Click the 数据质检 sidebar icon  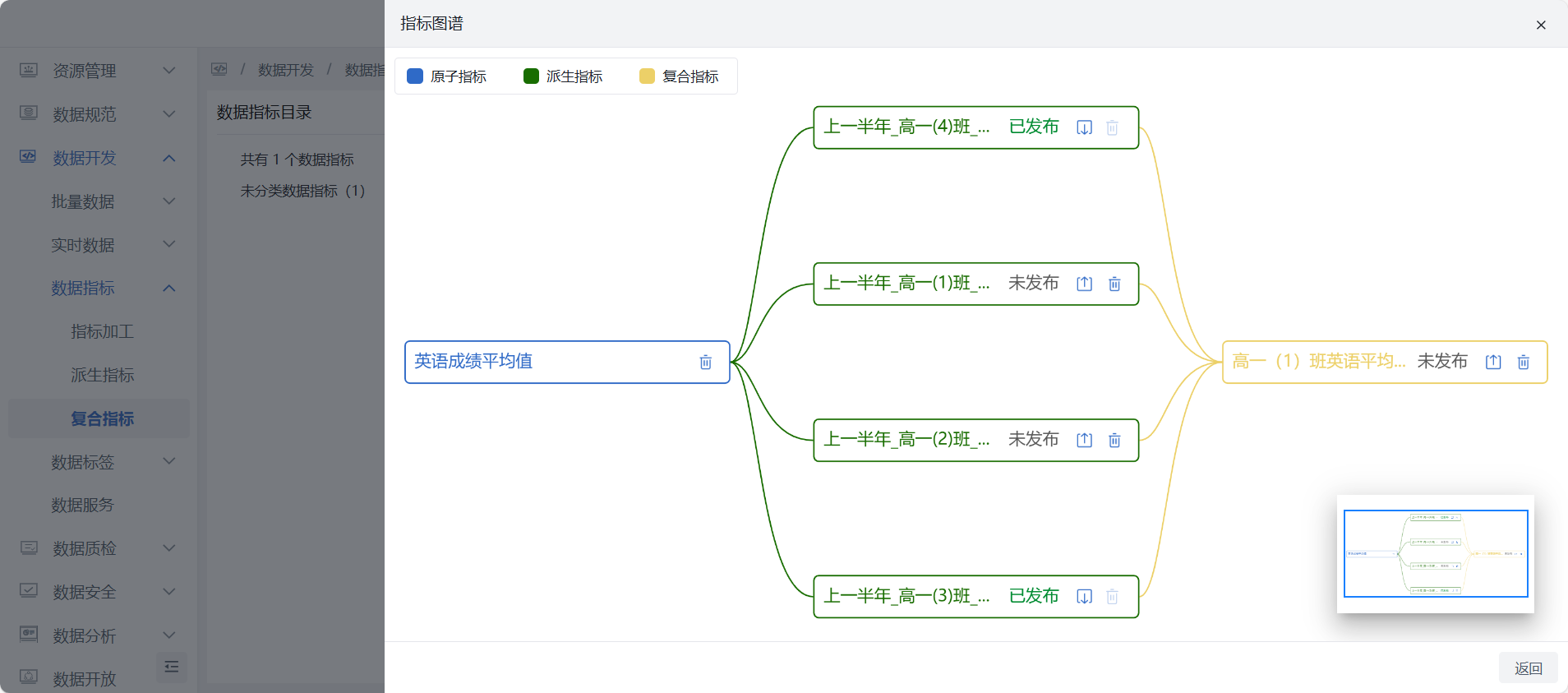29,547
